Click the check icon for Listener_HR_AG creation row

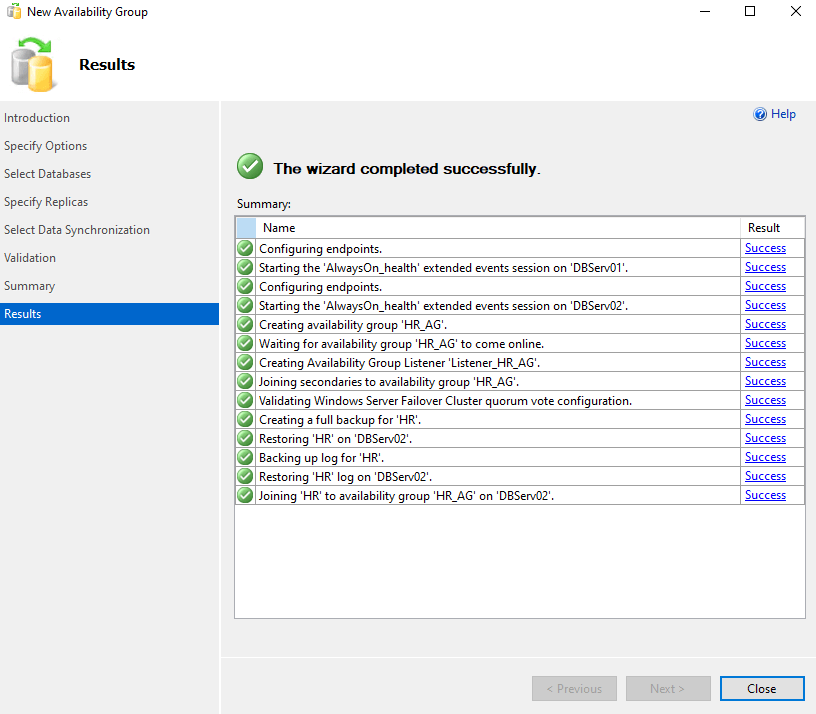click(245, 362)
